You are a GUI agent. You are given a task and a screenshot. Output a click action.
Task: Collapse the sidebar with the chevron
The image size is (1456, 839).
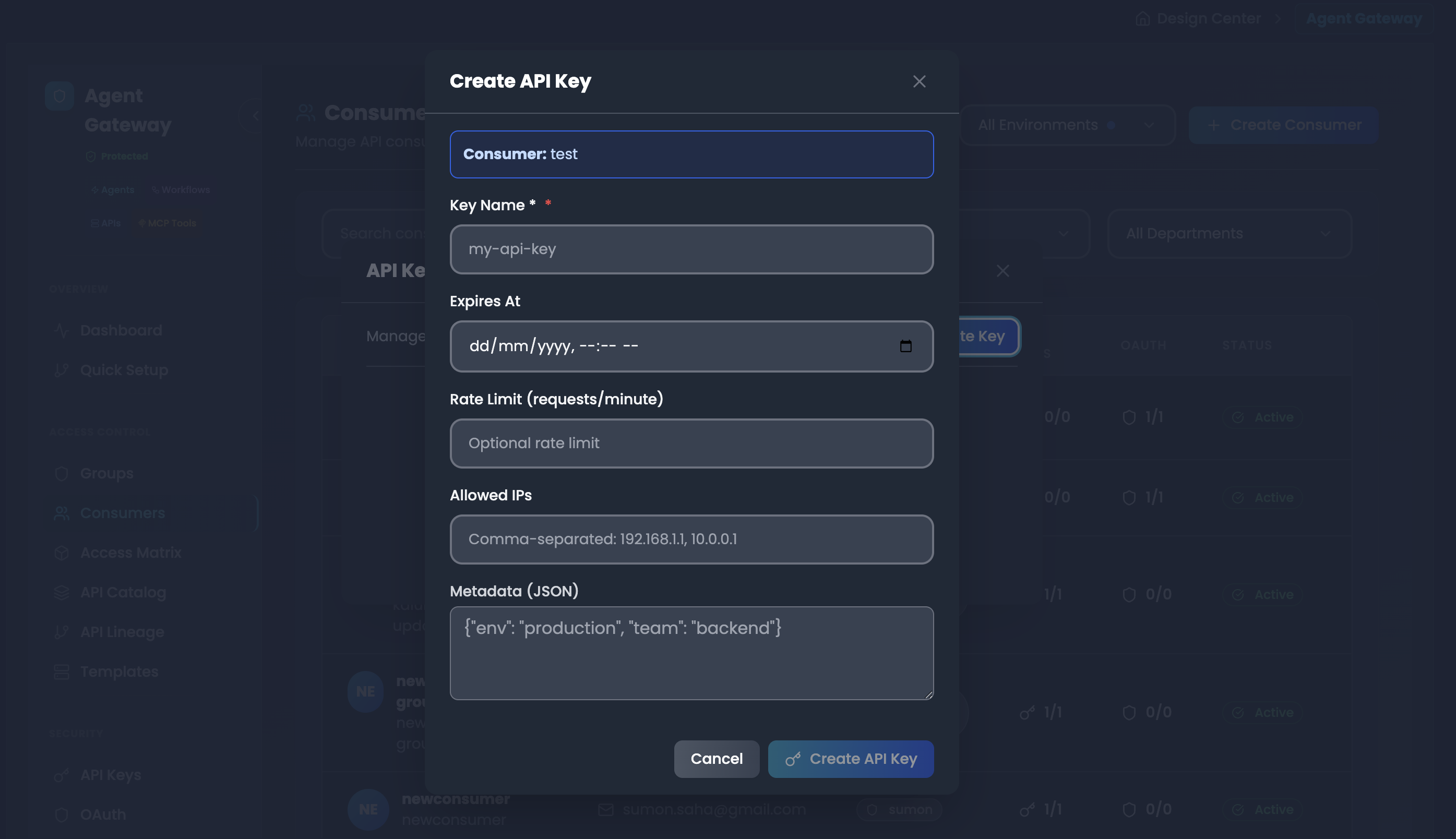[x=255, y=116]
